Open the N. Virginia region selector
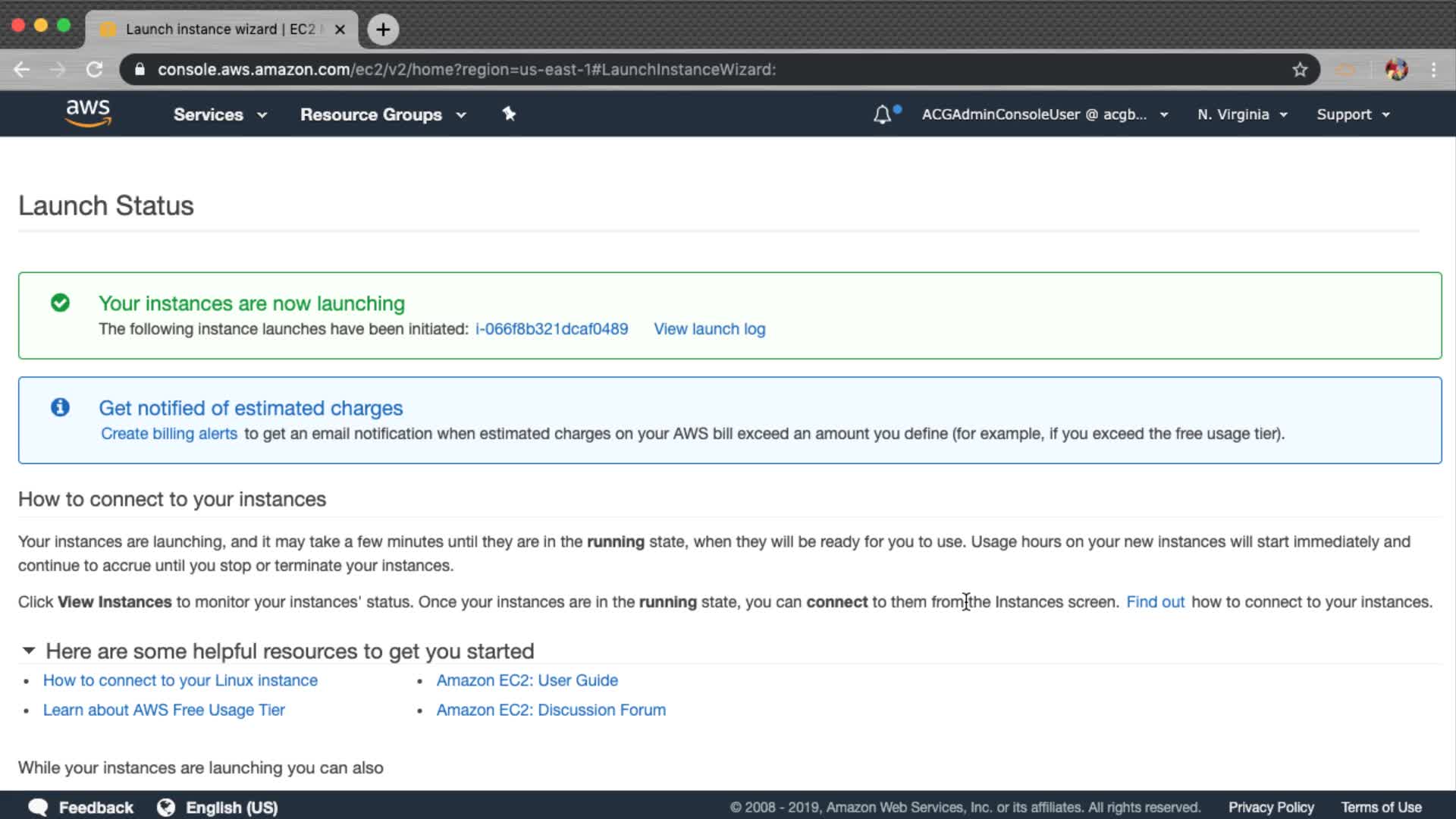This screenshot has width=1456, height=819. pos(1242,115)
